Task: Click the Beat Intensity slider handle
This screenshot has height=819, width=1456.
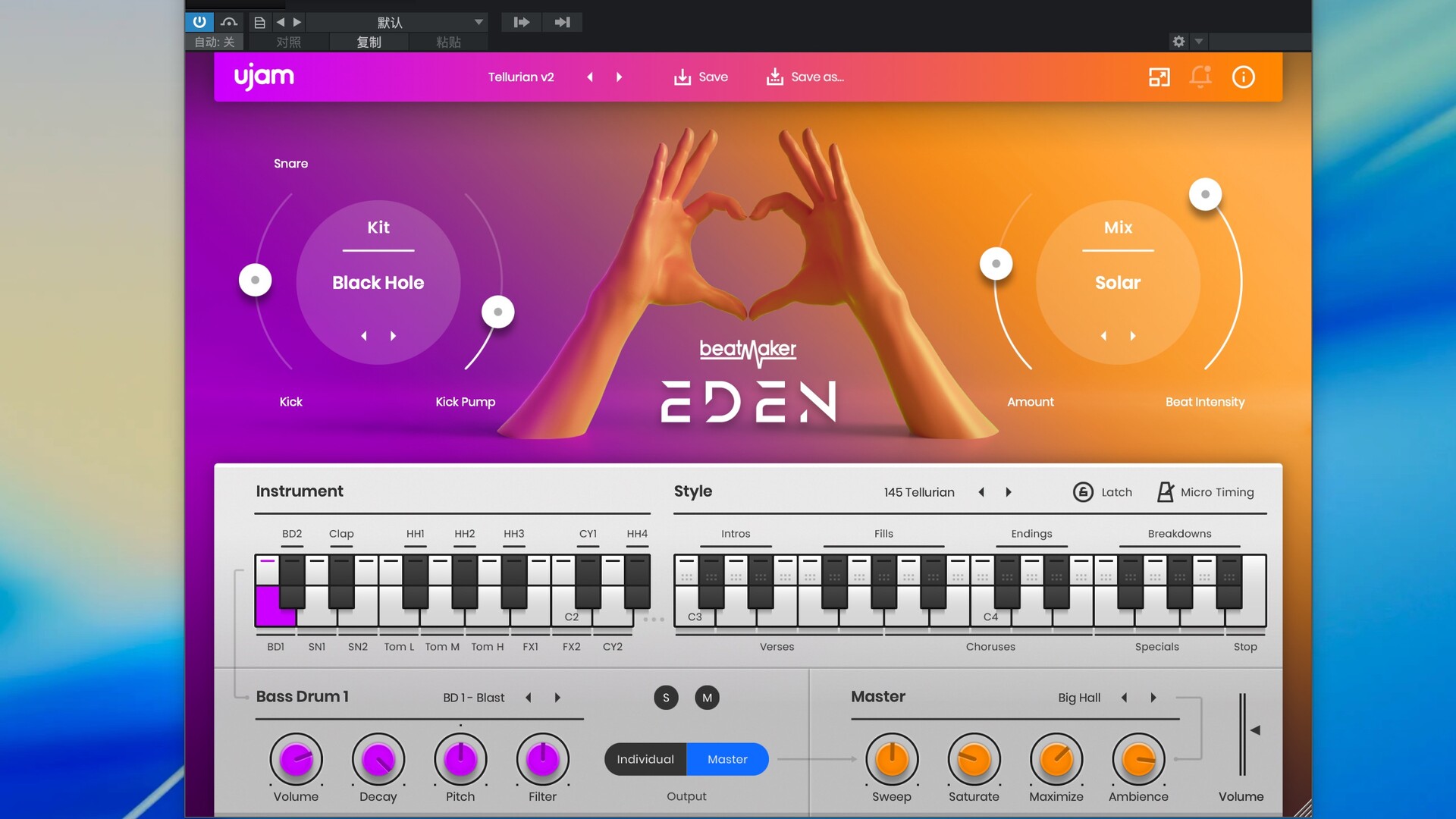Action: tap(1205, 194)
